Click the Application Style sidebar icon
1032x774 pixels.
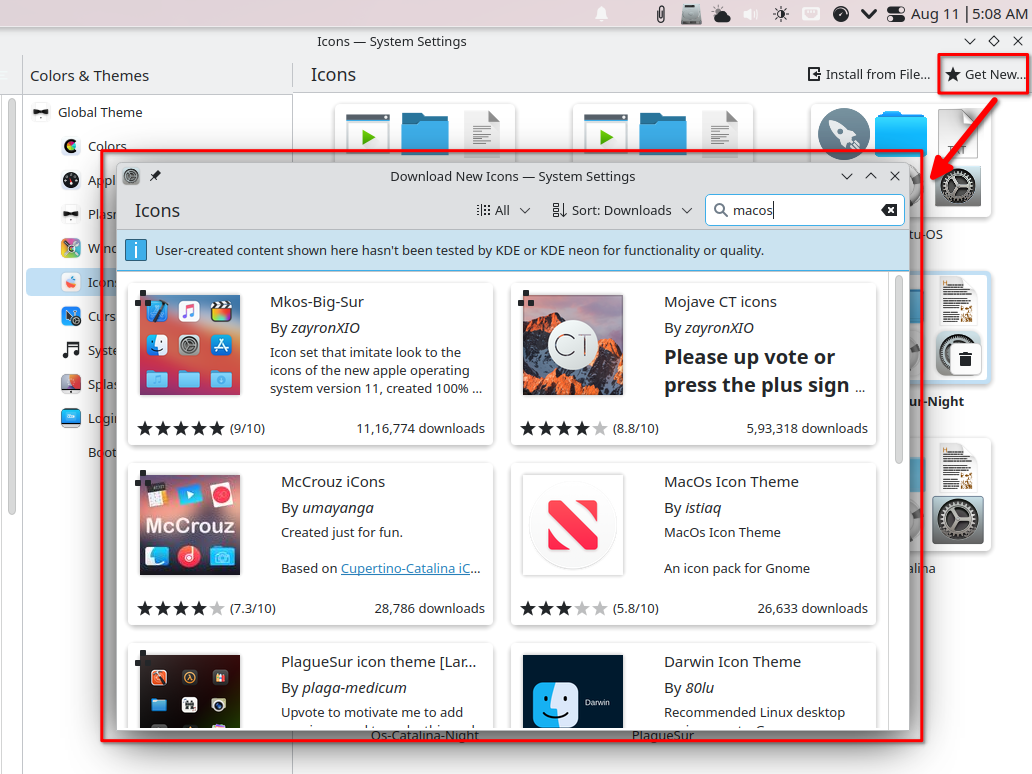click(71, 180)
